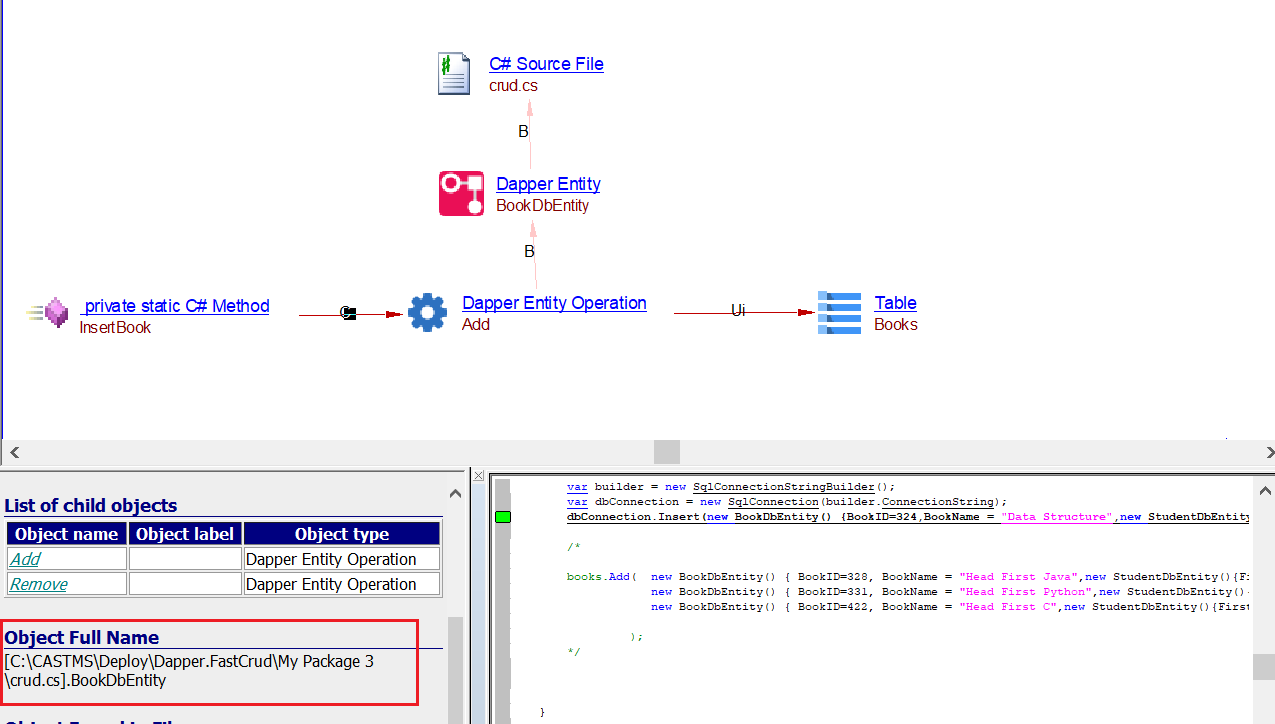This screenshot has width=1275, height=724.
Task: Open the Dapper Entity link
Action: tap(548, 184)
